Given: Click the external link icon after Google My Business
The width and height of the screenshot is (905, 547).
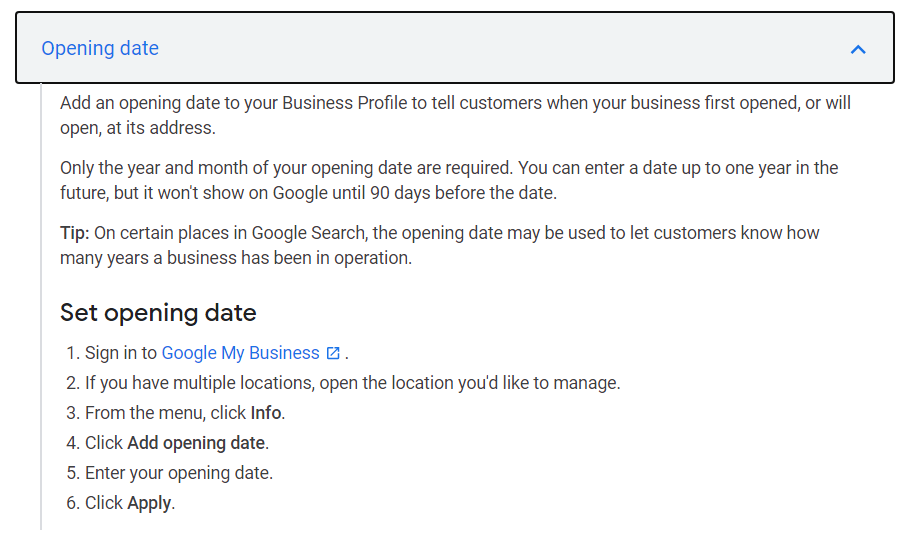Looking at the screenshot, I should click(x=333, y=353).
